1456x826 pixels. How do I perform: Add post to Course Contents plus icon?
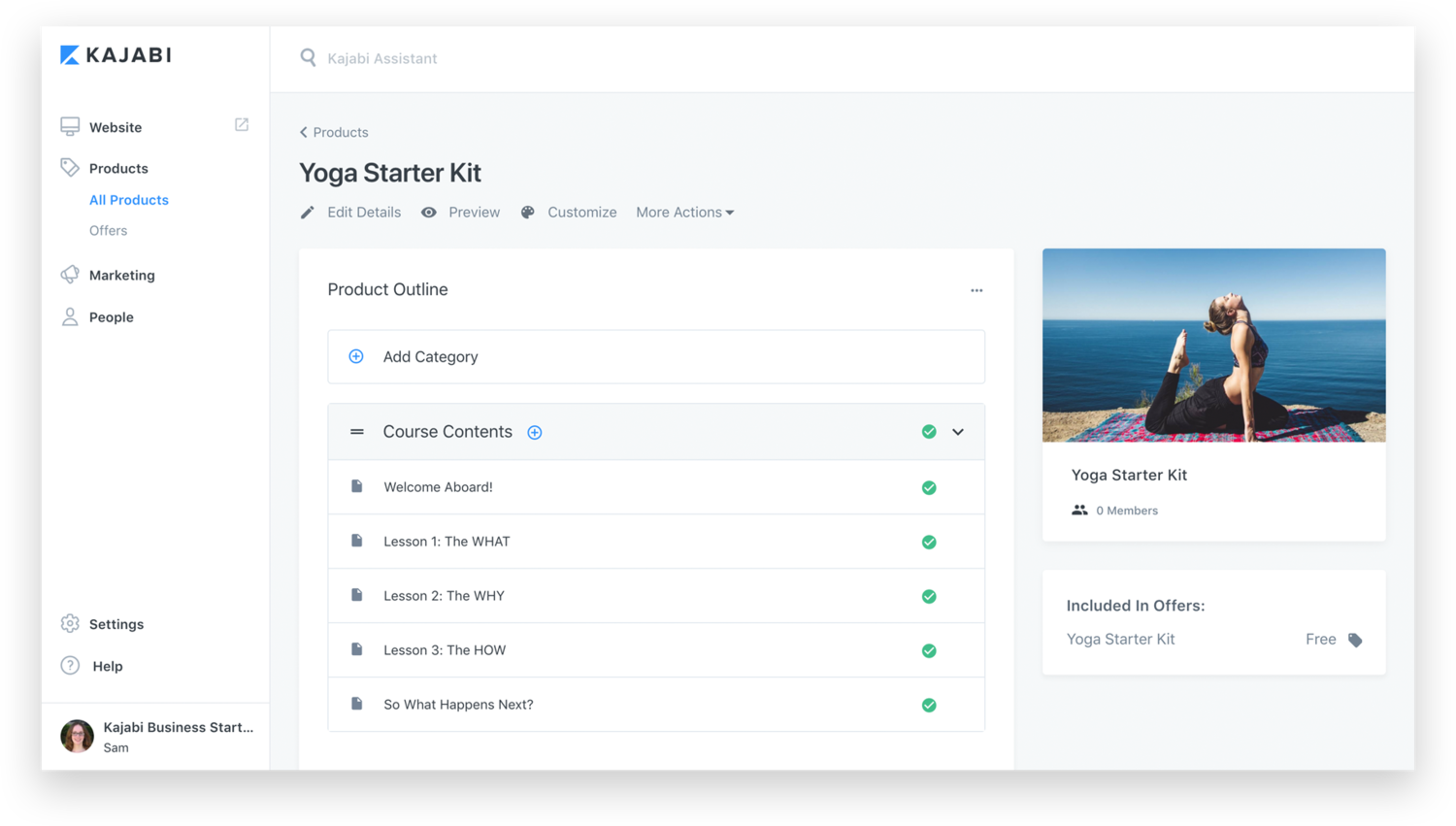535,432
